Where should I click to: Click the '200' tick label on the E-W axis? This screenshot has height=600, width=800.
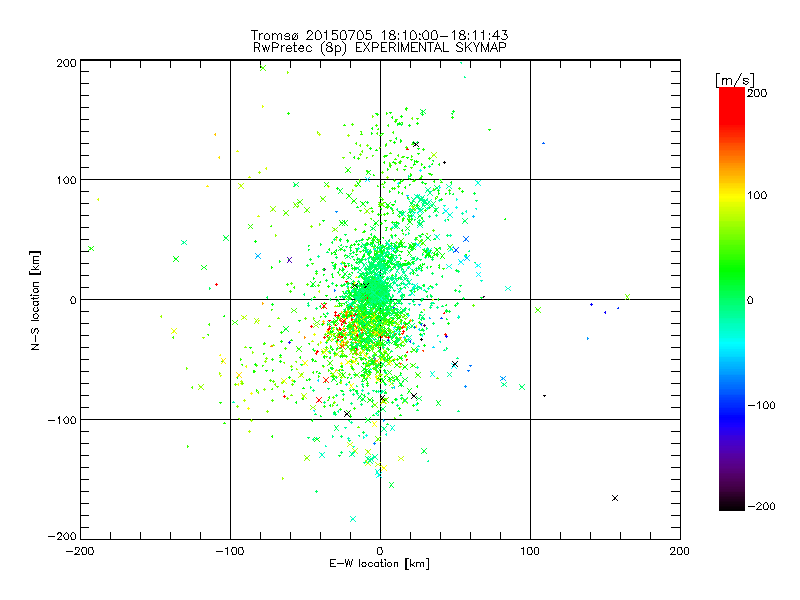(x=680, y=551)
